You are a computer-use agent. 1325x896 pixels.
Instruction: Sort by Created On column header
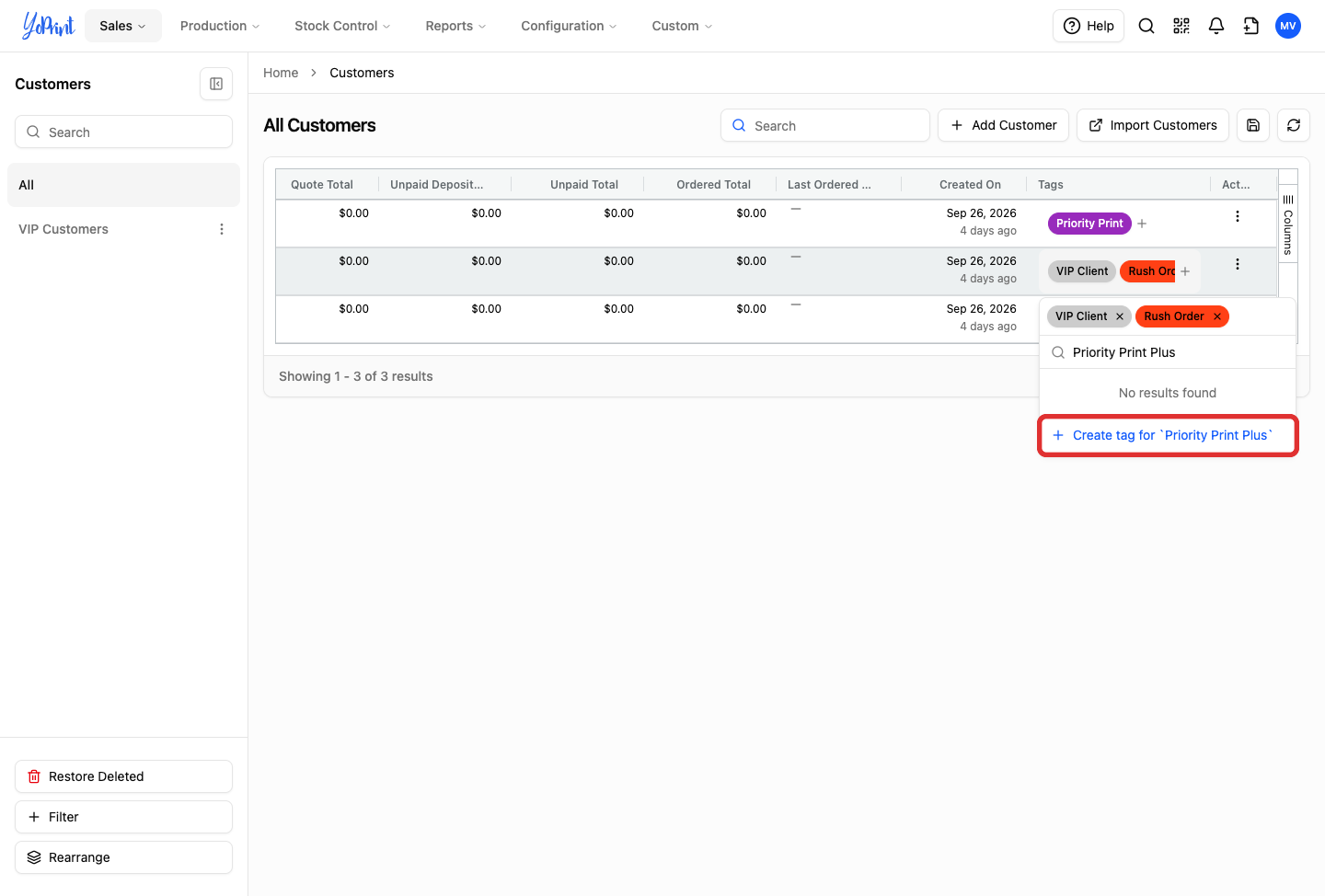[970, 185]
